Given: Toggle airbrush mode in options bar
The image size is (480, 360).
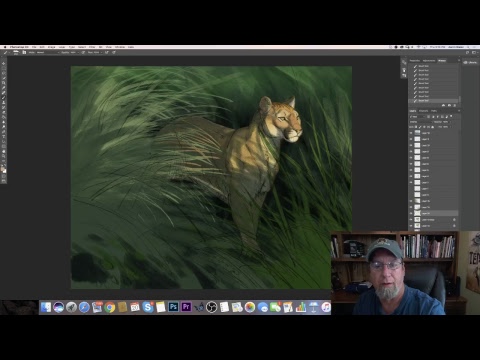Looking at the screenshot, I should [x=107, y=52].
